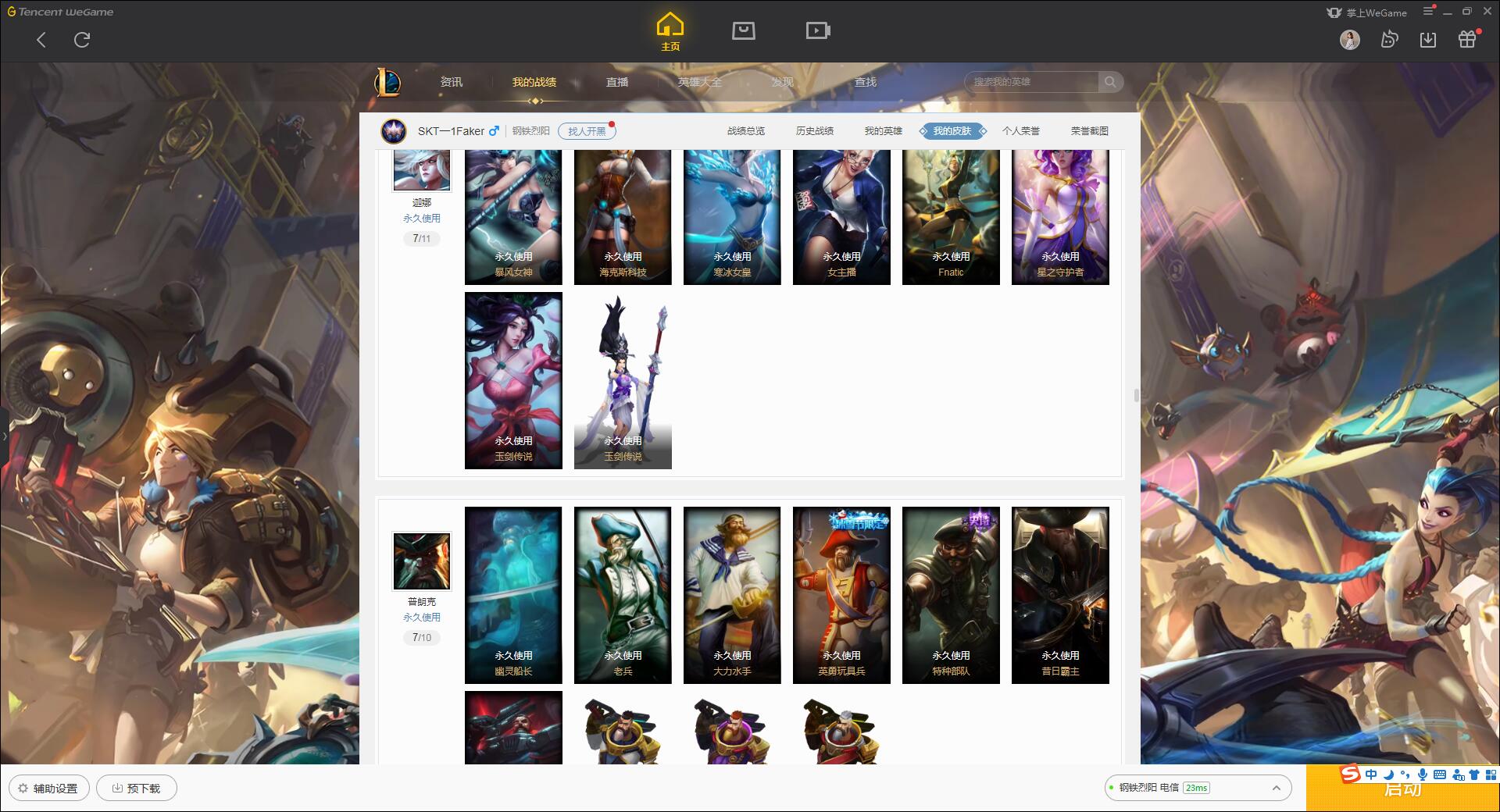Go back with the left arrow
The width and height of the screenshot is (1500, 812).
pyautogui.click(x=41, y=40)
